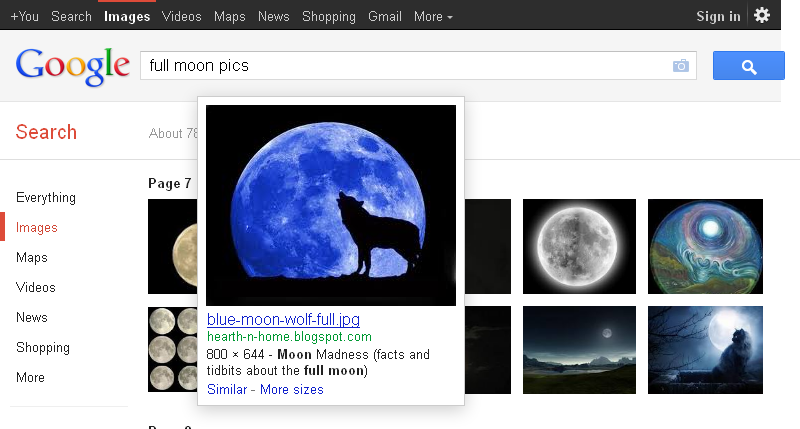Open the dark landscape small moon thumbnail
The image size is (800, 429).
click(580, 350)
